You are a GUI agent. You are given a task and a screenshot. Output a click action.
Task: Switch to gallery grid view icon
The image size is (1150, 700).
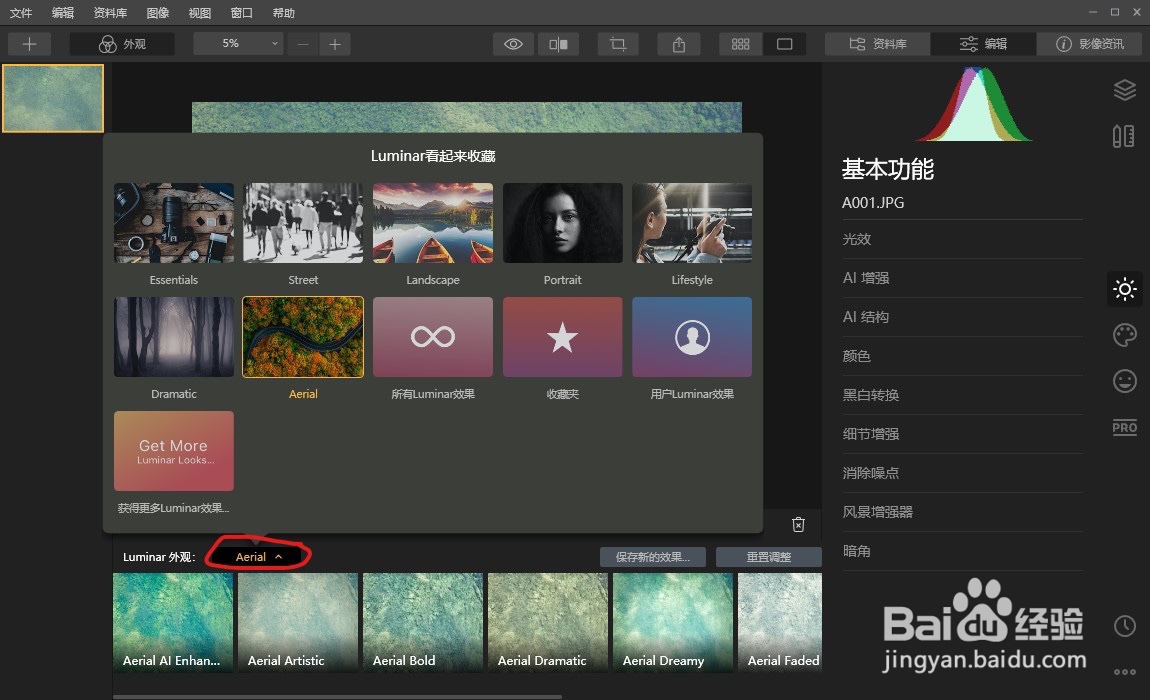pyautogui.click(x=741, y=44)
